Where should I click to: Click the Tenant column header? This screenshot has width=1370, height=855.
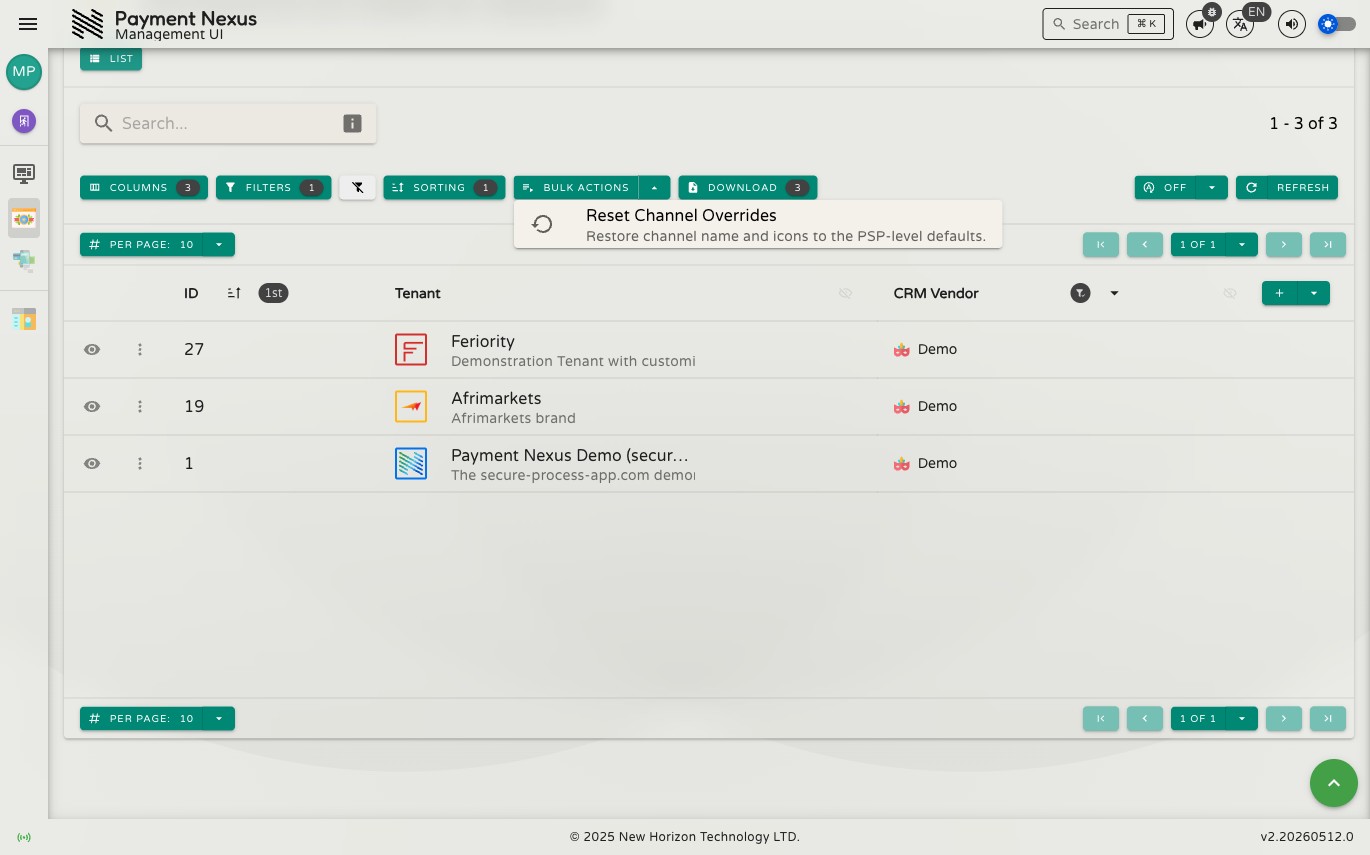tap(418, 293)
